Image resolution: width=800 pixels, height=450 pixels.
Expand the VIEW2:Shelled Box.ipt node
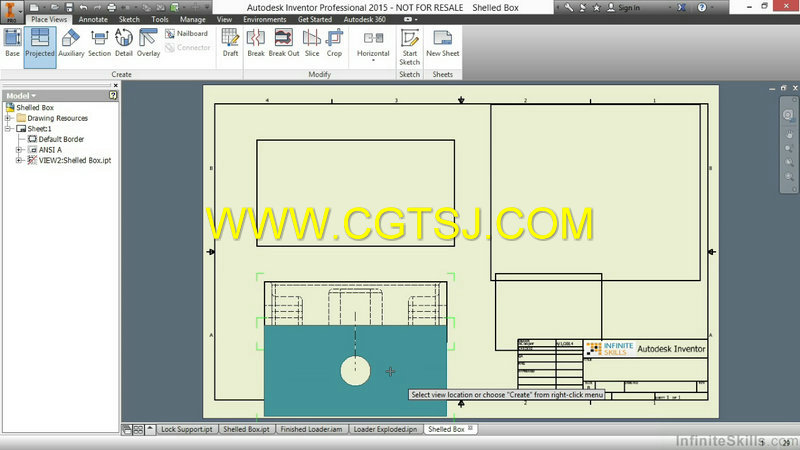[19, 160]
